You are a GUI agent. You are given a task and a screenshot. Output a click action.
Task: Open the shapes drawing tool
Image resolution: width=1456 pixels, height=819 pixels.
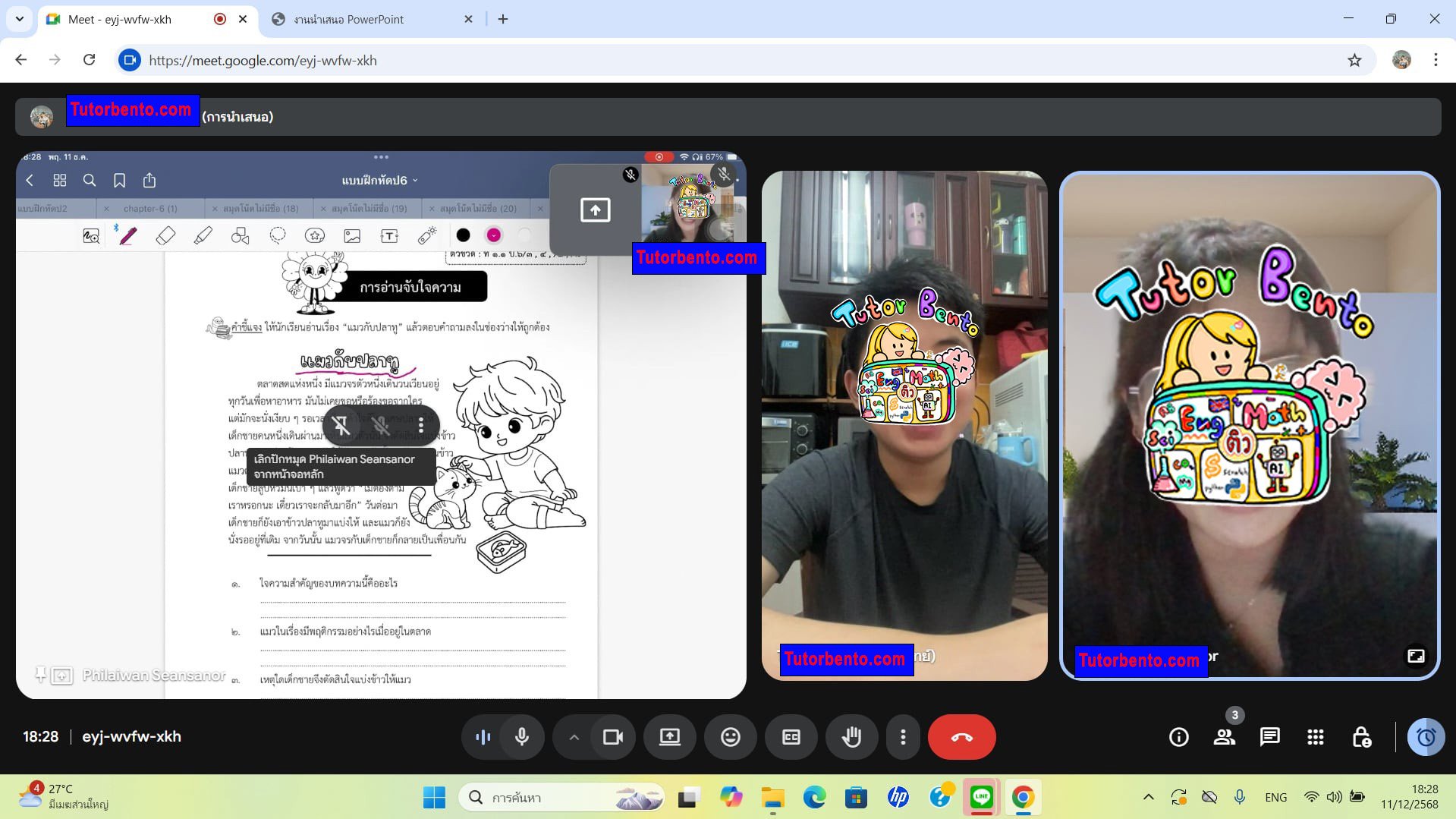241,235
